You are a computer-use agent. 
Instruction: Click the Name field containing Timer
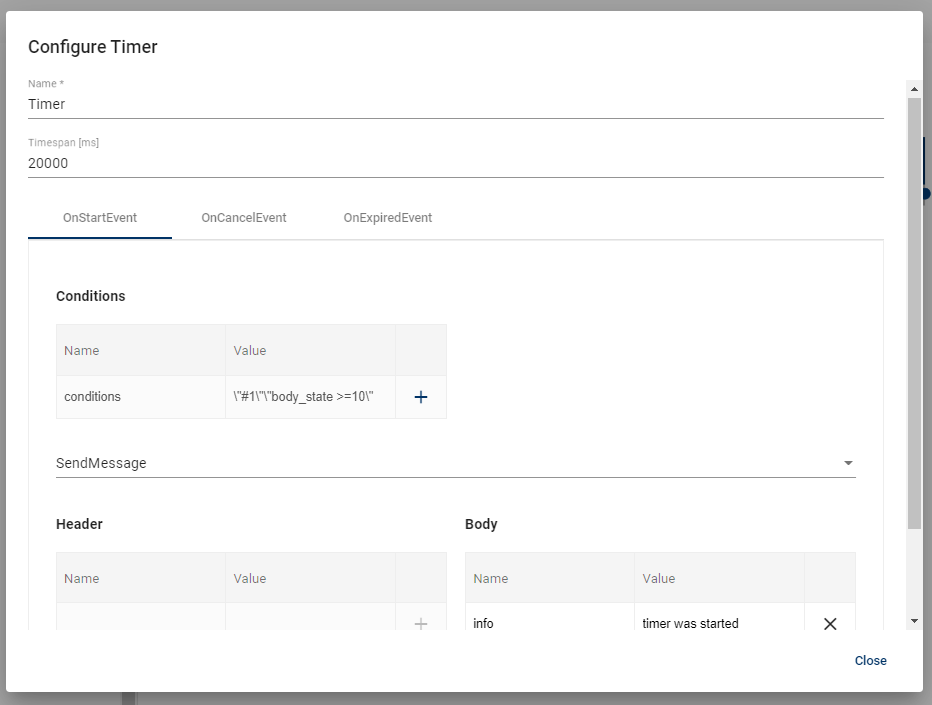click(x=455, y=104)
